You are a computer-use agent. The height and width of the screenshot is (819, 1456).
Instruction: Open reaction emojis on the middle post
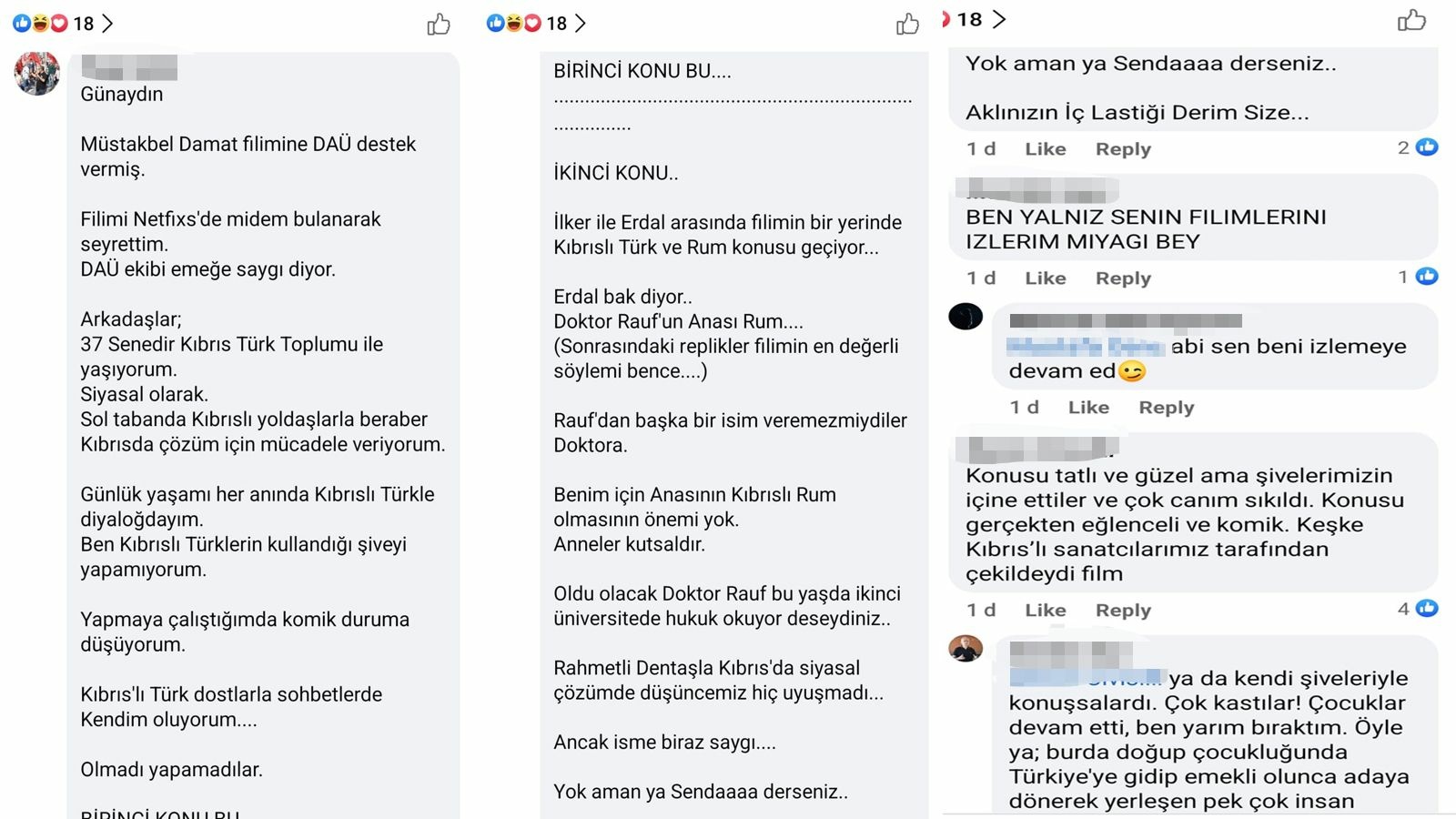click(513, 24)
